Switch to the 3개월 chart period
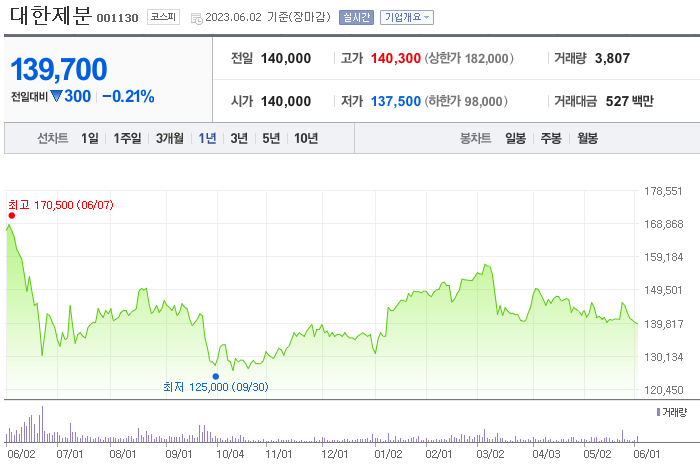The image size is (700, 473). pyautogui.click(x=170, y=138)
